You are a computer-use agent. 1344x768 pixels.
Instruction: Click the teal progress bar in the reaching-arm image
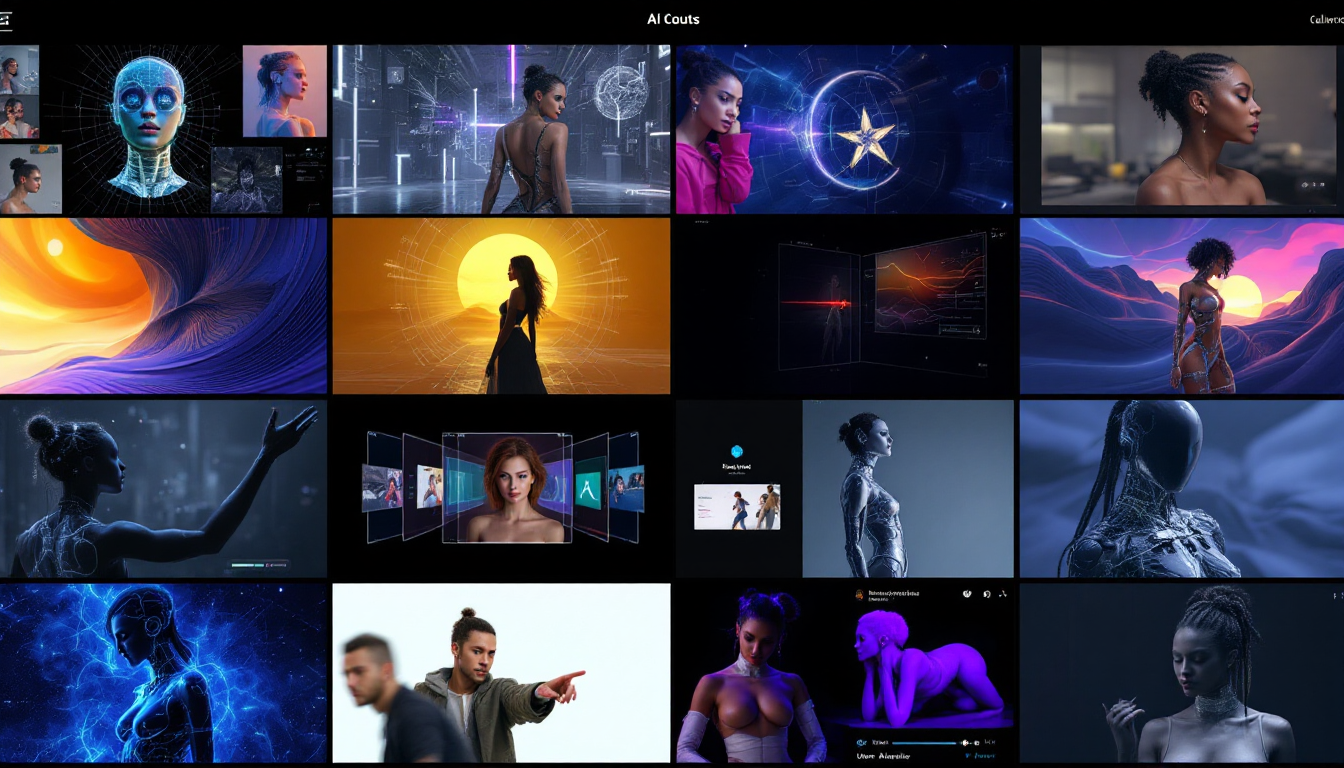click(x=259, y=565)
